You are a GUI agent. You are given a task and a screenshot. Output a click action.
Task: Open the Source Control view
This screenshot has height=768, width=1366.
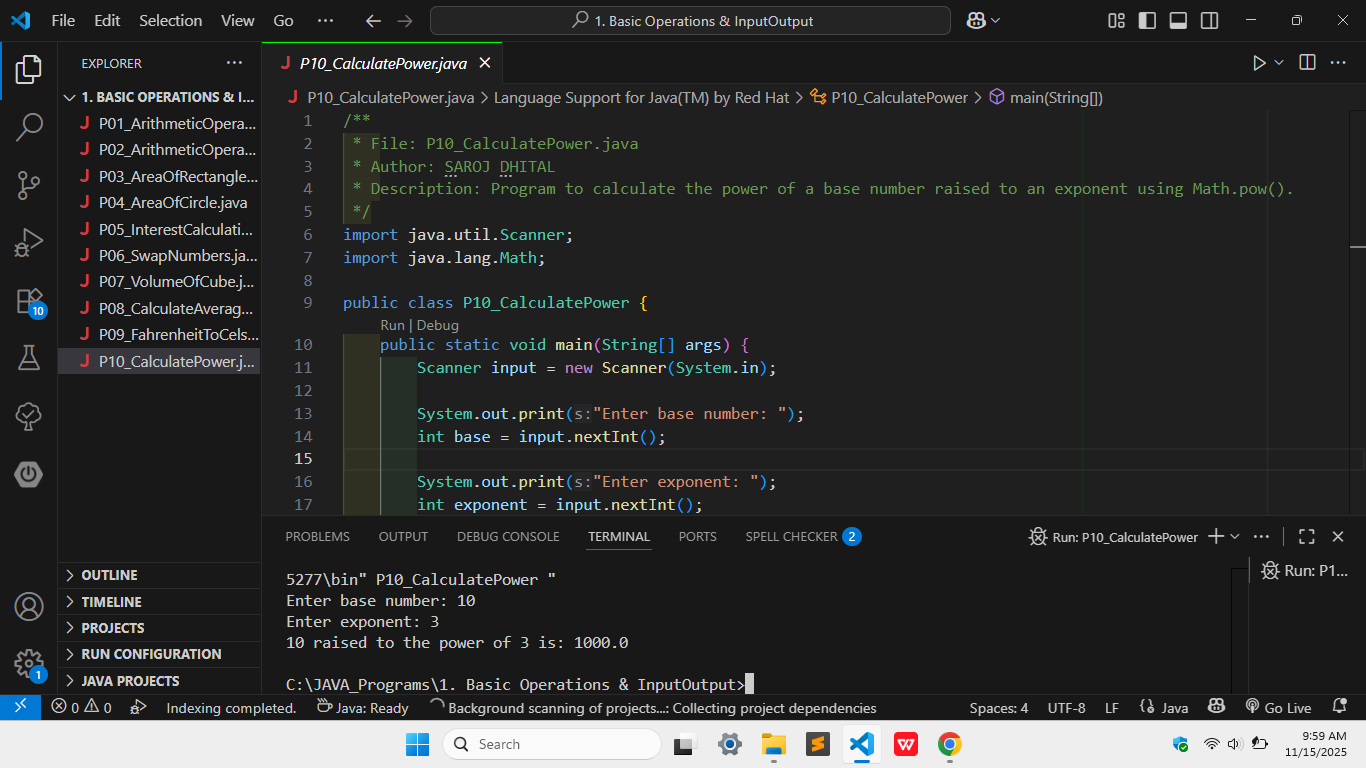pos(29,185)
